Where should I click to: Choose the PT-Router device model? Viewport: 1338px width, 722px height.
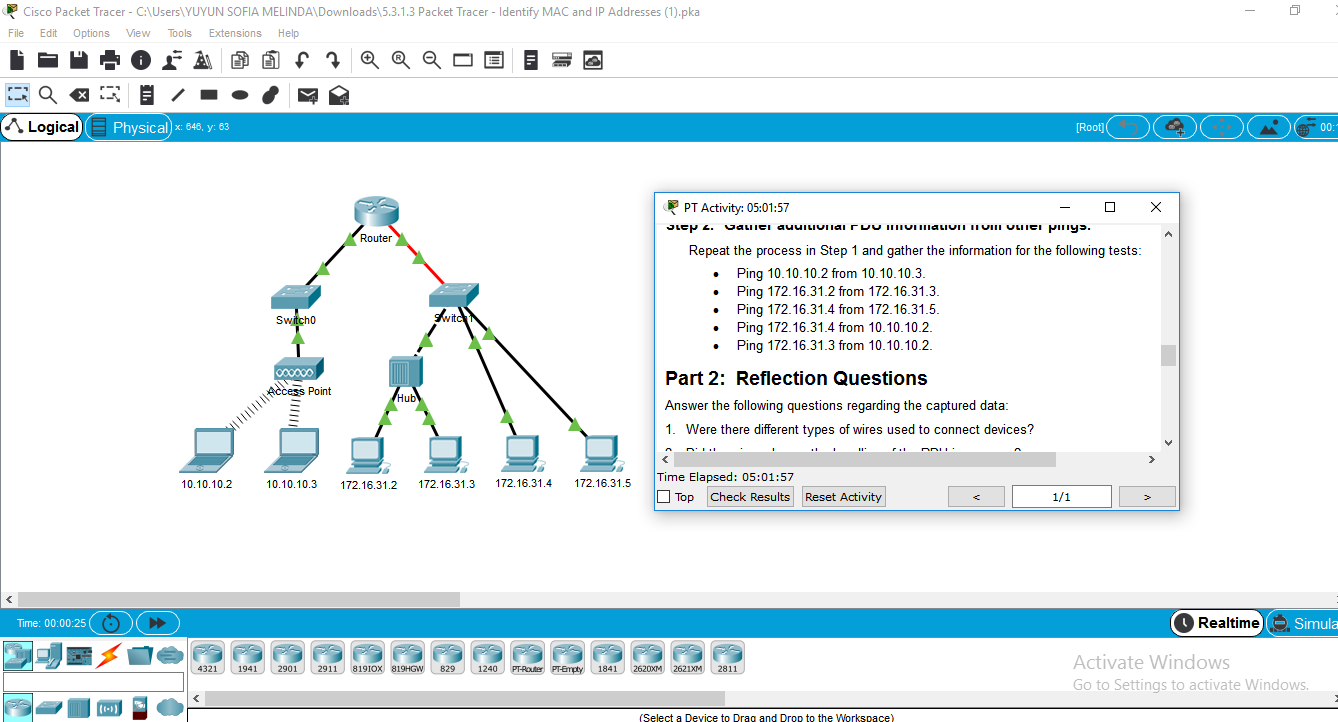coord(527,657)
